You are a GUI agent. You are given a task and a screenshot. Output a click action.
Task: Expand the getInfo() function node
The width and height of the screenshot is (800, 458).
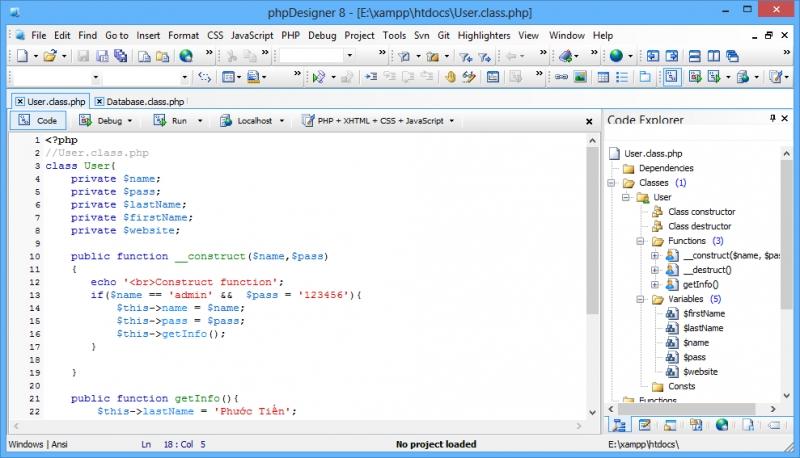(655, 285)
